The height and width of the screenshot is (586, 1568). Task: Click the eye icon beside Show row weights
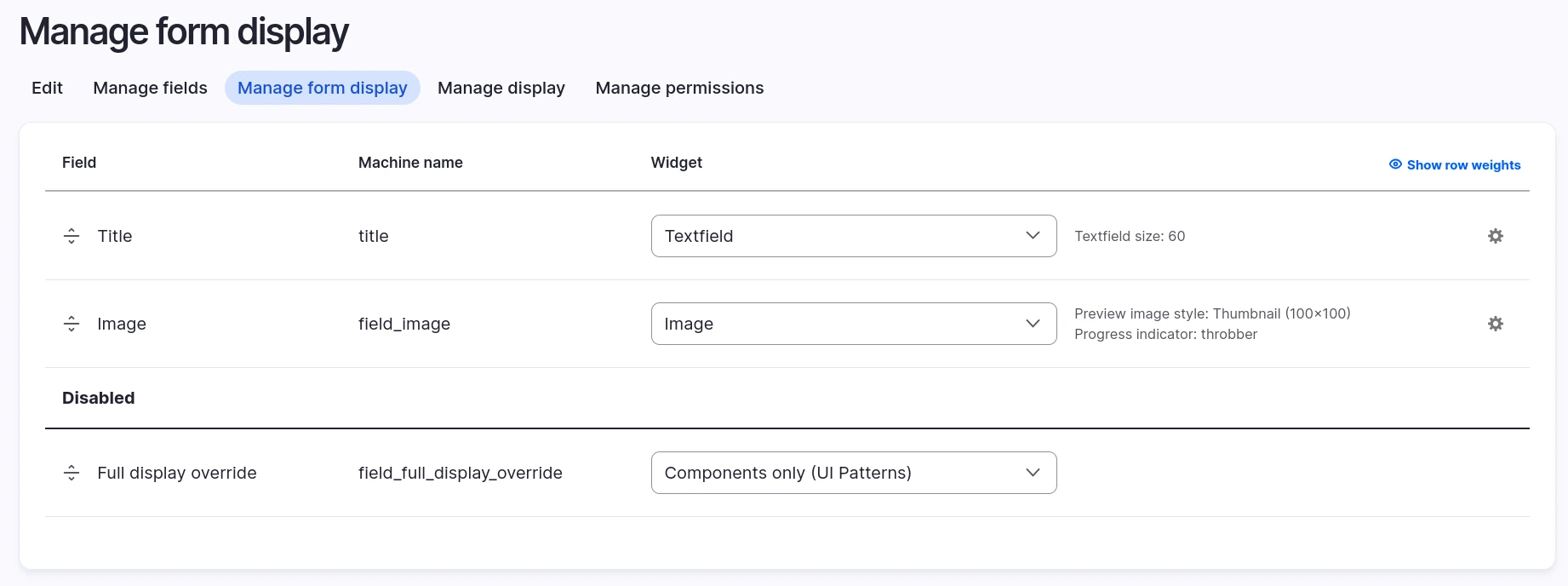1395,164
